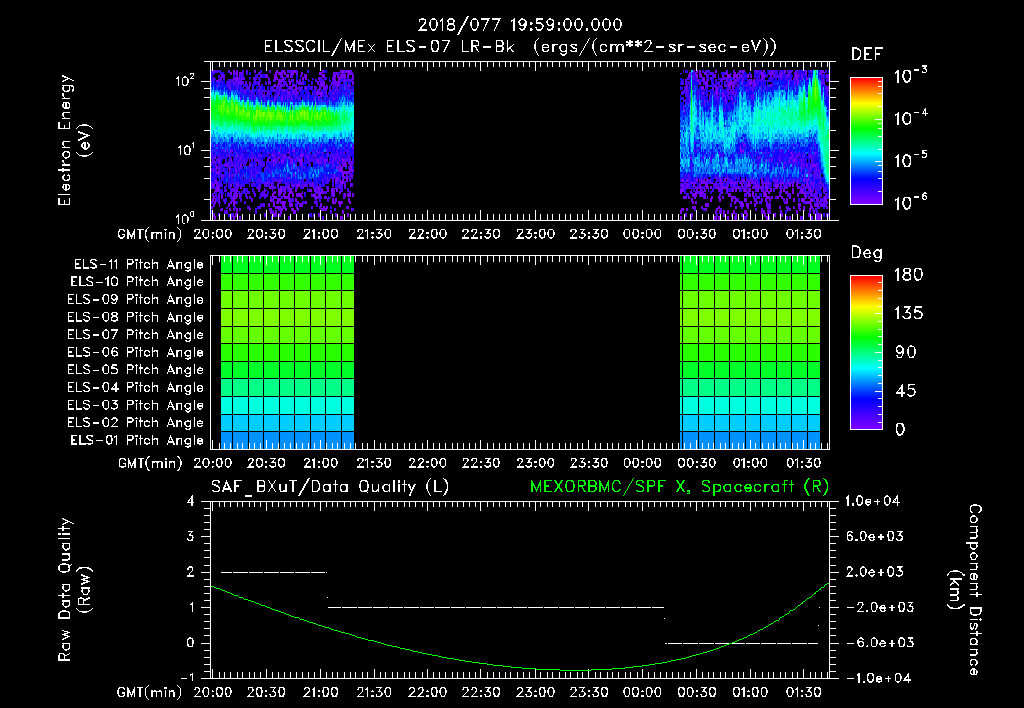Click the data quality line at level 0
The height and width of the screenshot is (708, 1024).
tap(741, 643)
